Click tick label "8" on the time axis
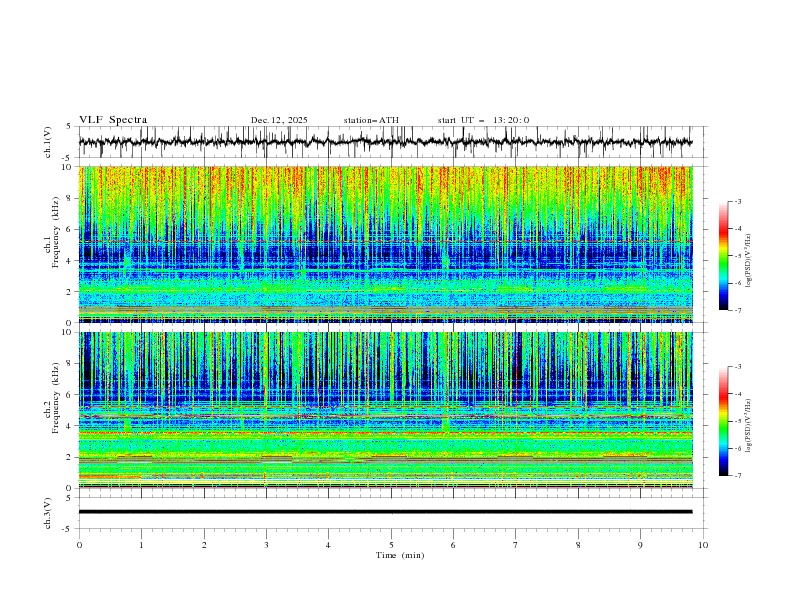The image size is (792, 612). (578, 545)
